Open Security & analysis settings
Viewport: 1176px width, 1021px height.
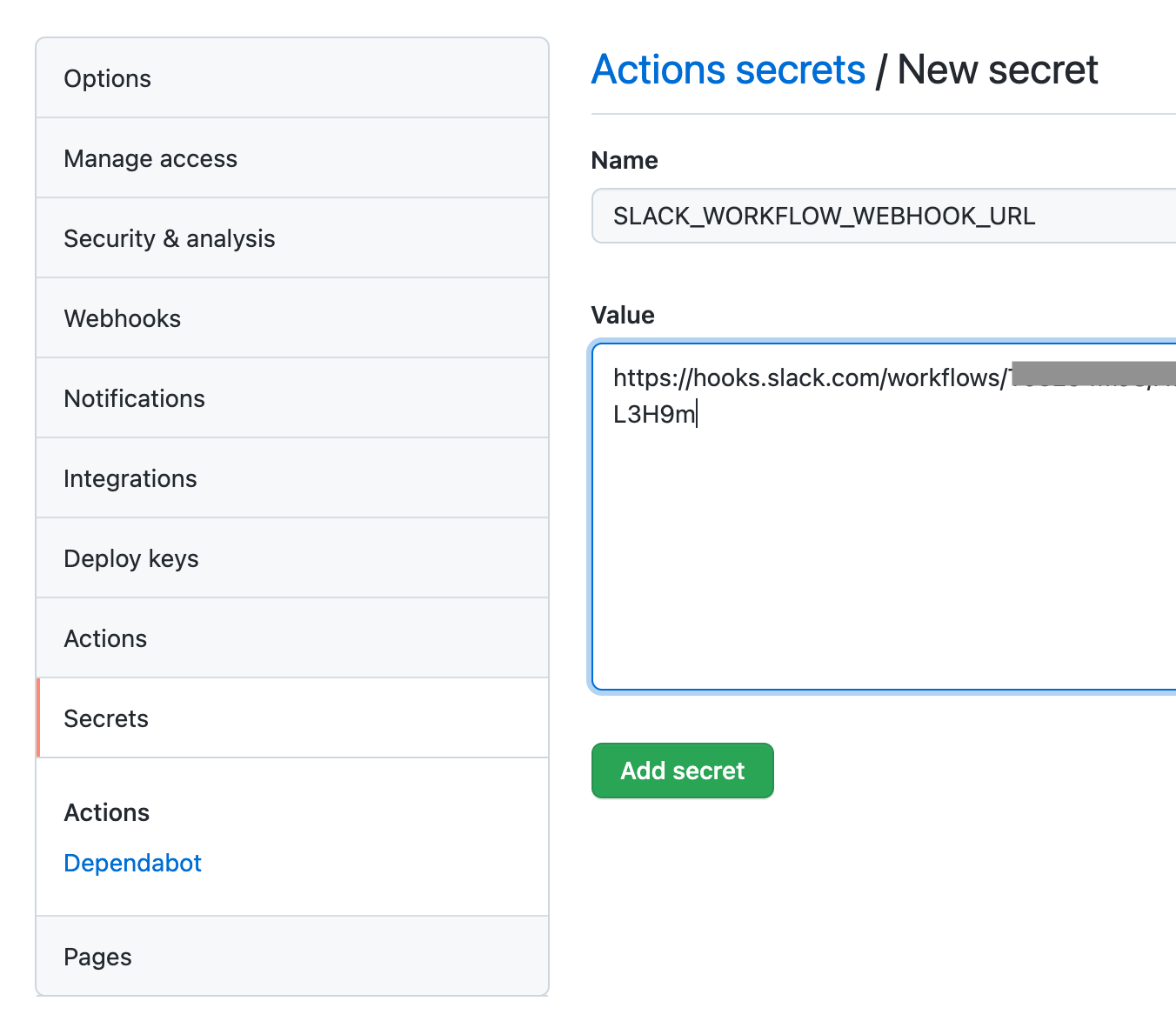(x=170, y=238)
